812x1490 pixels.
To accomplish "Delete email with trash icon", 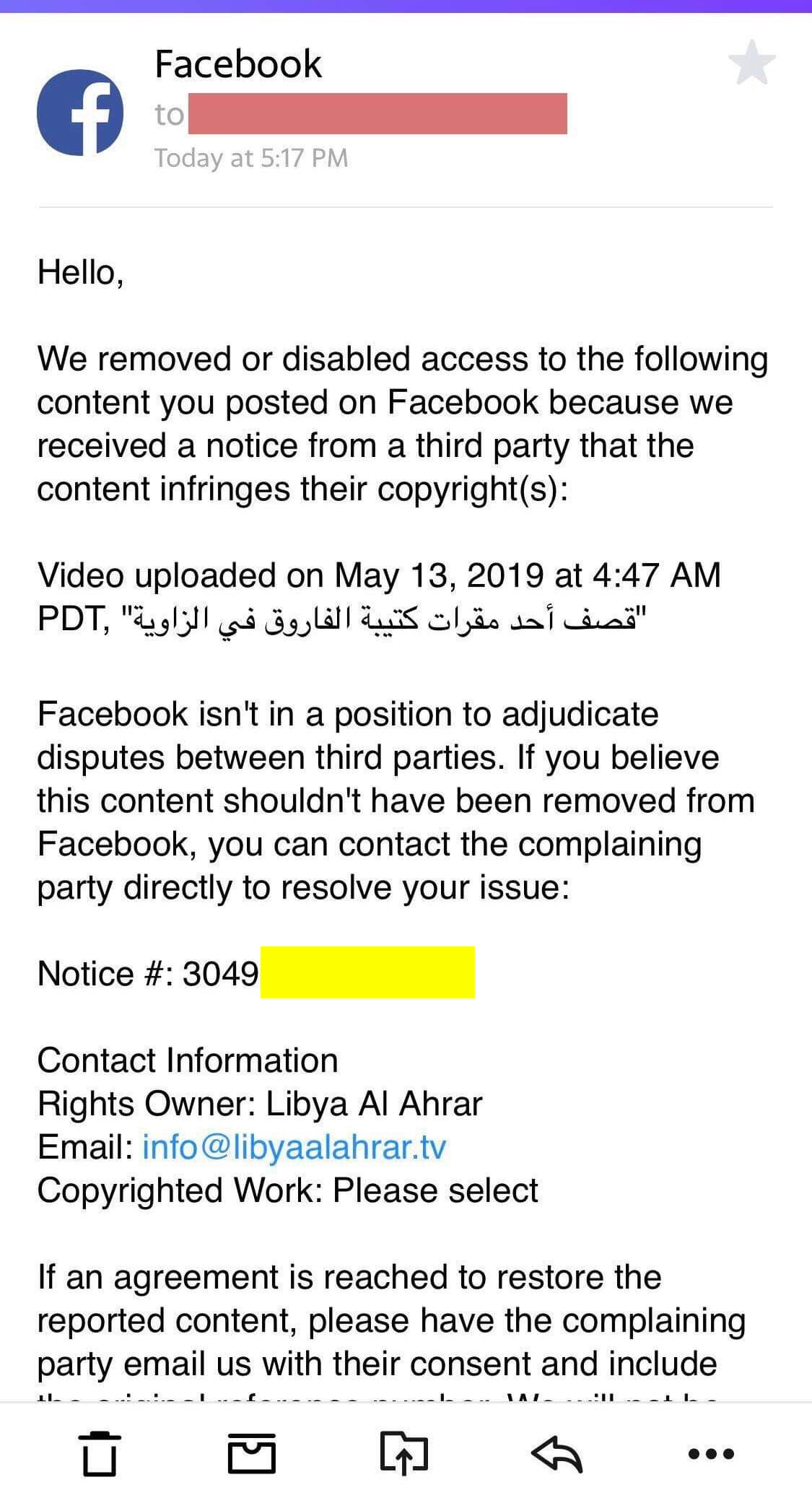I will click(x=99, y=1452).
